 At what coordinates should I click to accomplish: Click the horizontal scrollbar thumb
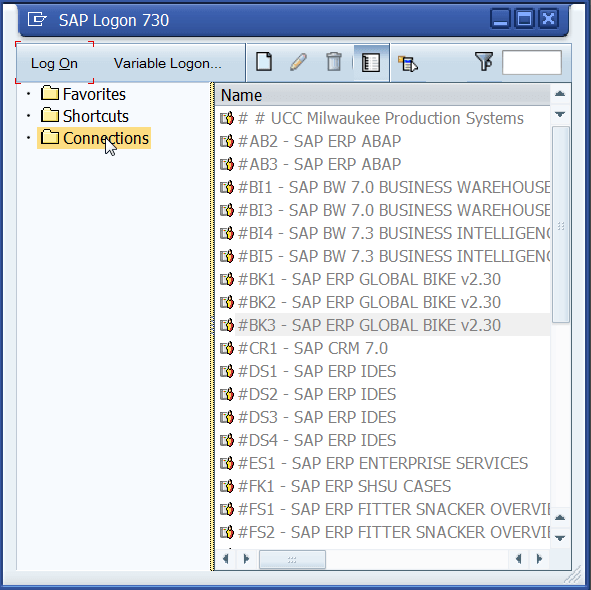[x=292, y=559]
